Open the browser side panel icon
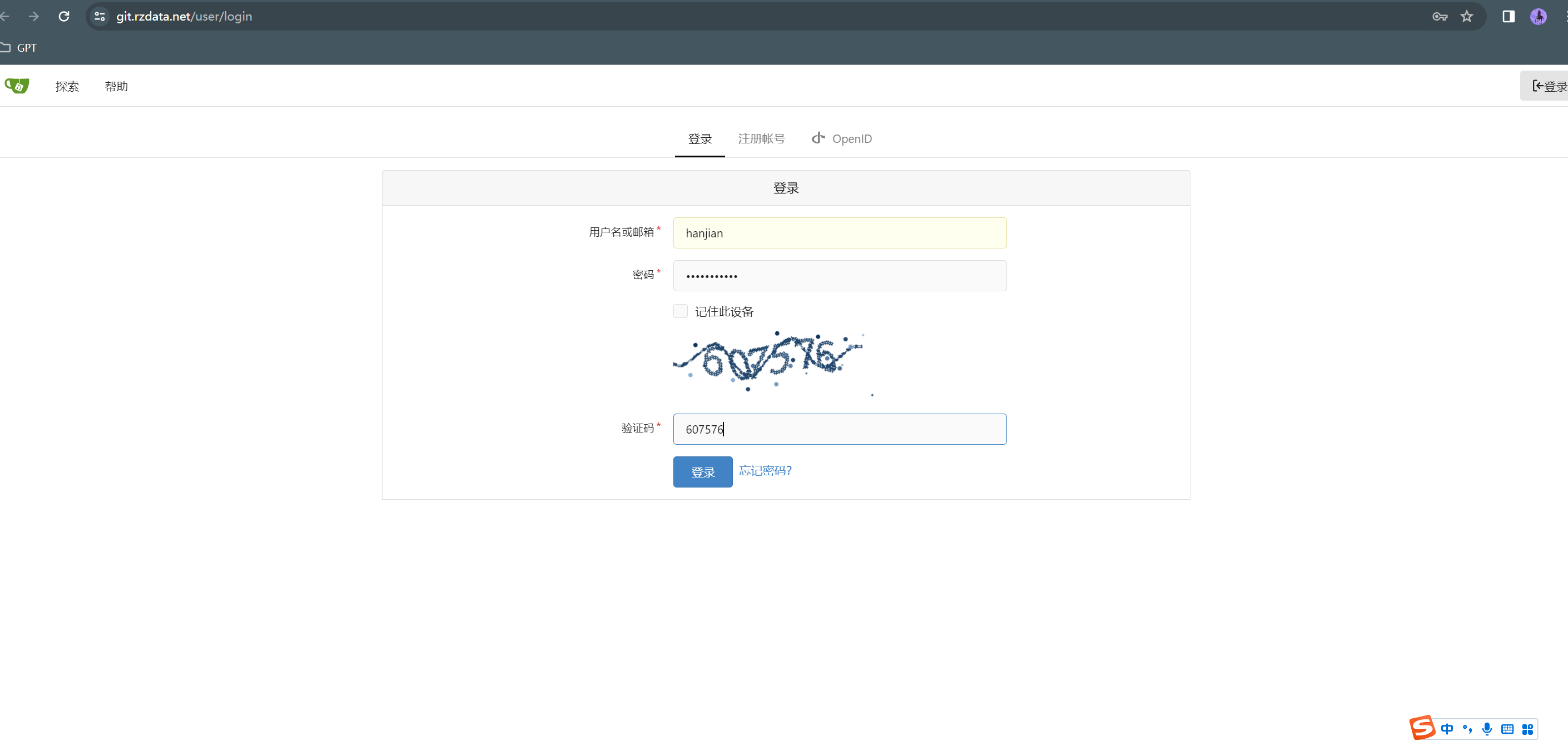This screenshot has height=746, width=1568. 1509,17
